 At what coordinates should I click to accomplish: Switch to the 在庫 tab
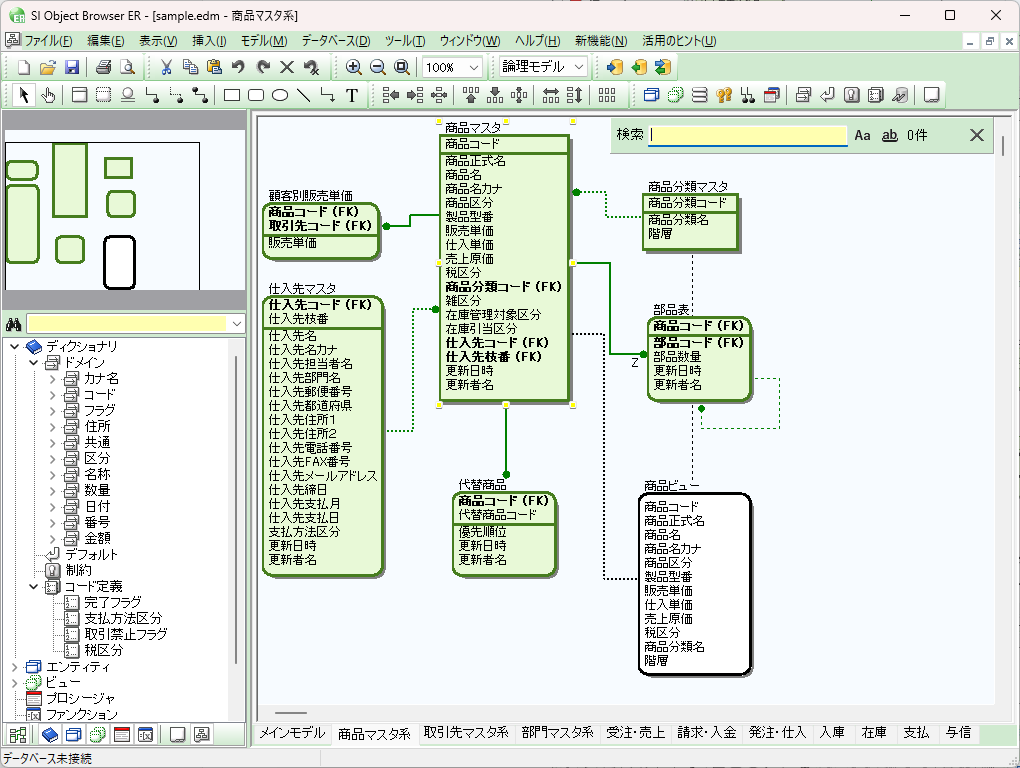pos(874,733)
